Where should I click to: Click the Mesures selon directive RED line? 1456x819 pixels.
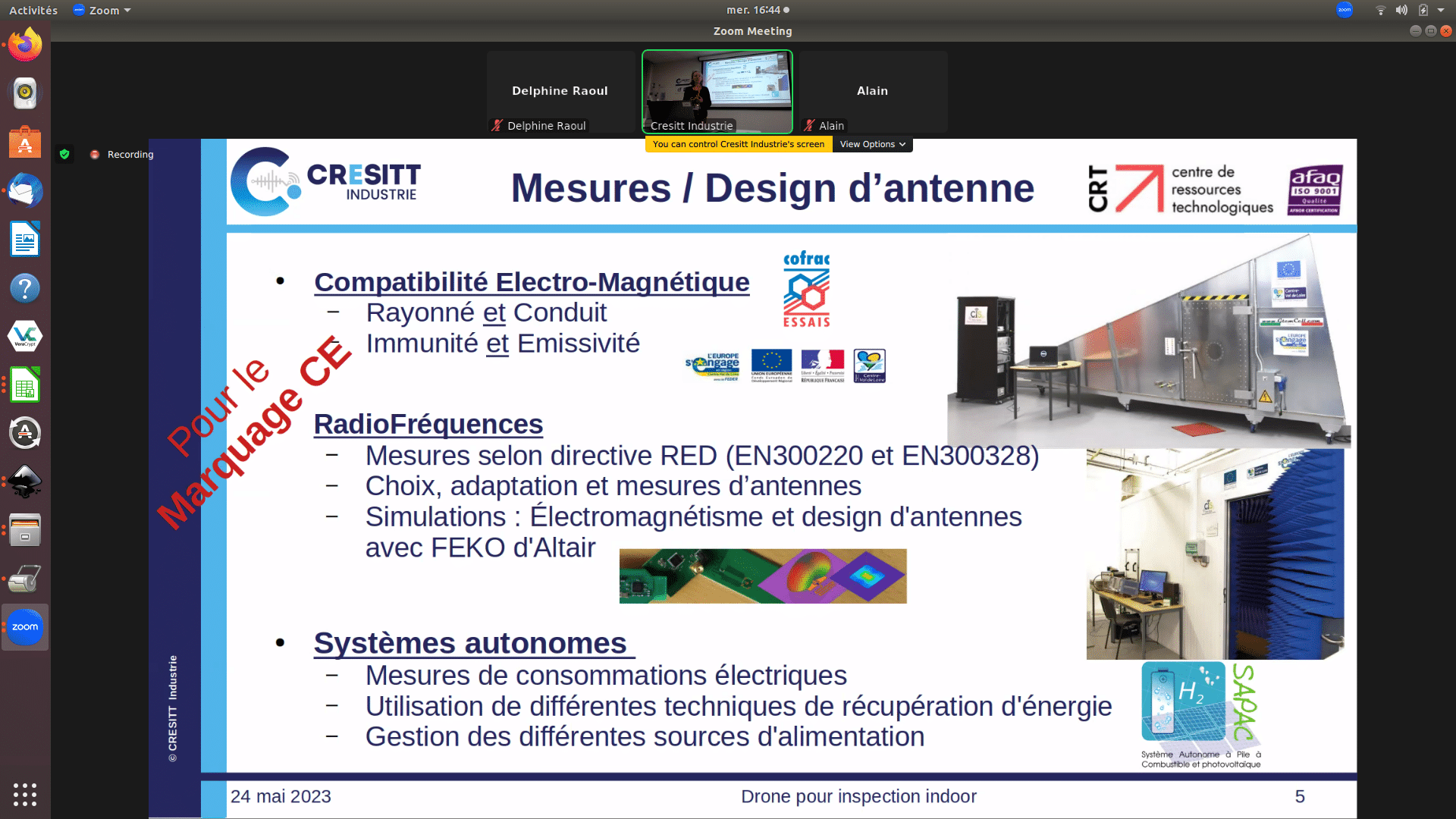(702, 456)
